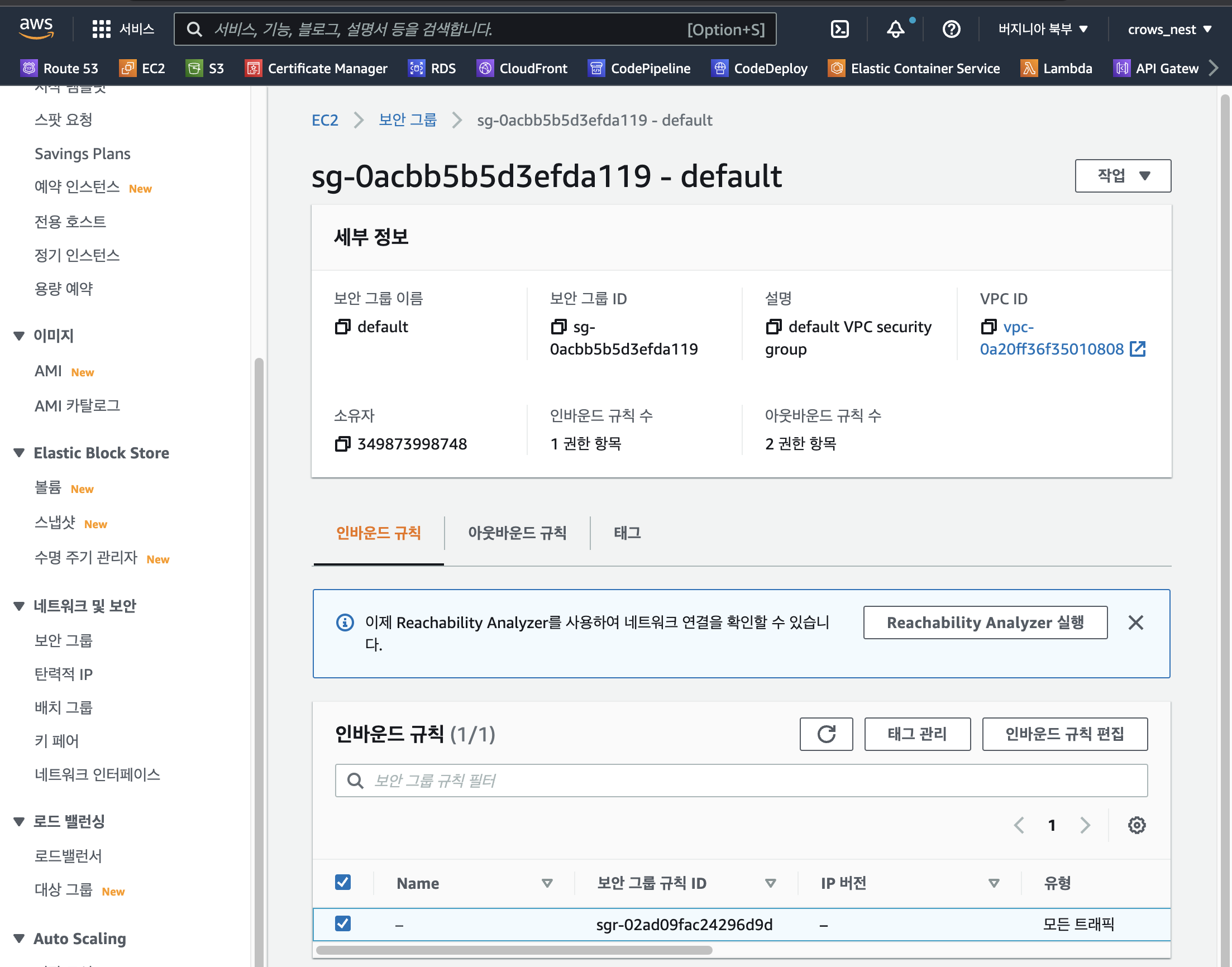Copy the owner account number
Viewport: 1232px width, 967px height.
pos(342,444)
